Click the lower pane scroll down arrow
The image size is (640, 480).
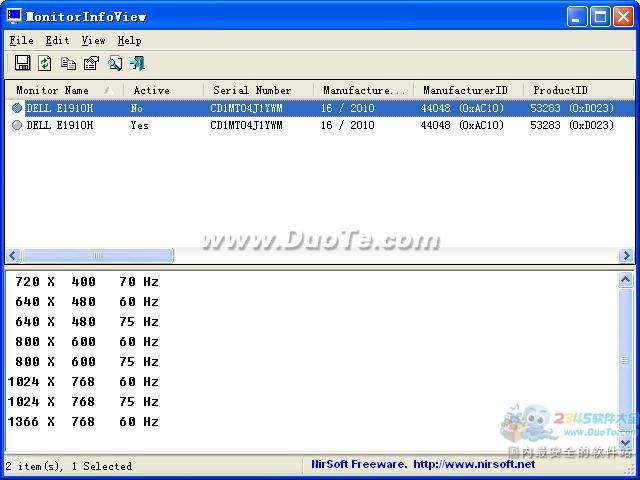coord(626,442)
